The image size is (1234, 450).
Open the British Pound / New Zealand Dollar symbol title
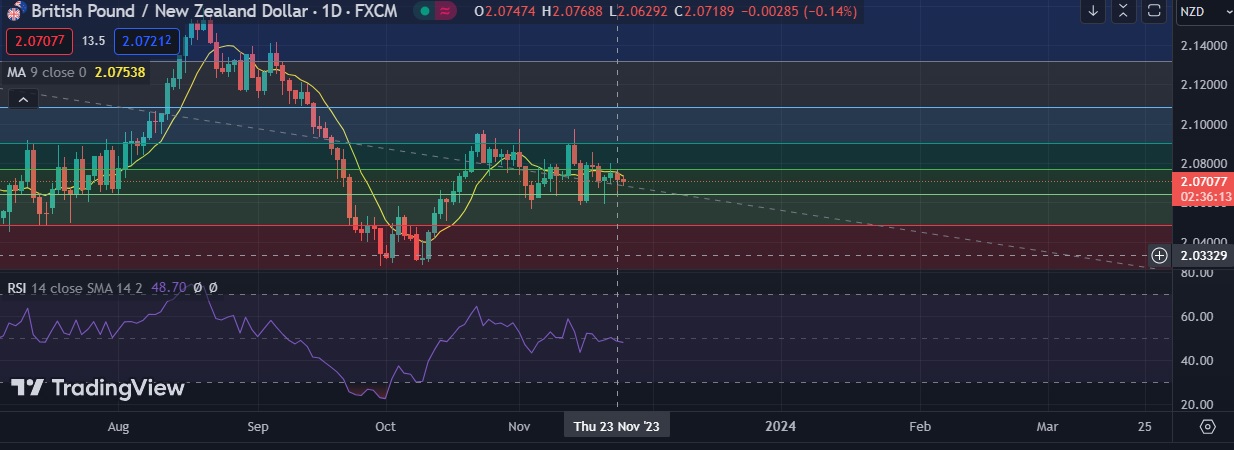(x=213, y=11)
